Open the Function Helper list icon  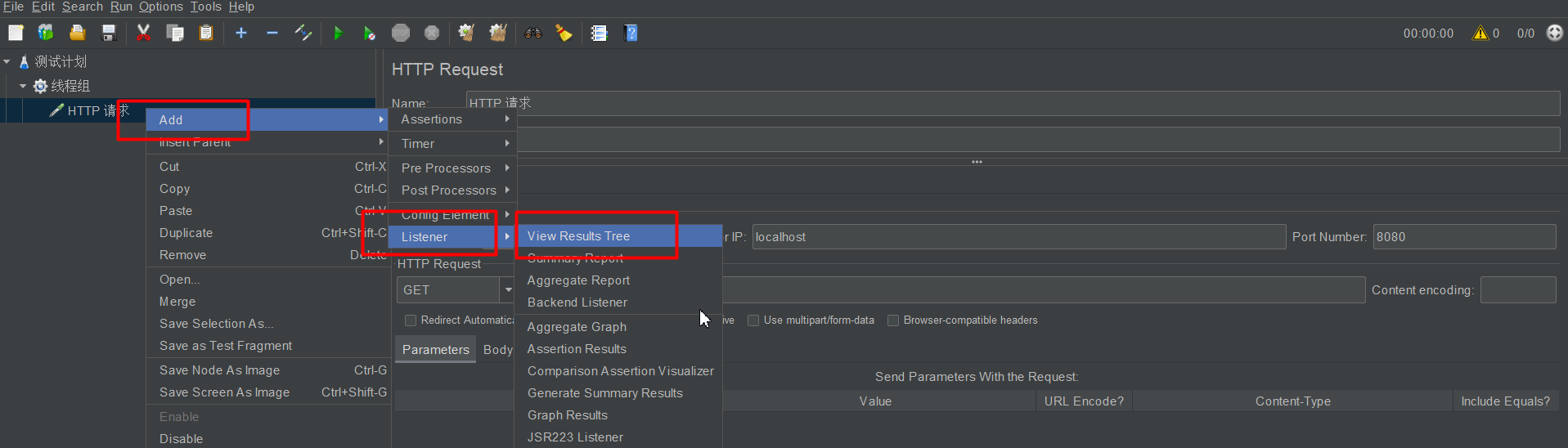(x=599, y=33)
